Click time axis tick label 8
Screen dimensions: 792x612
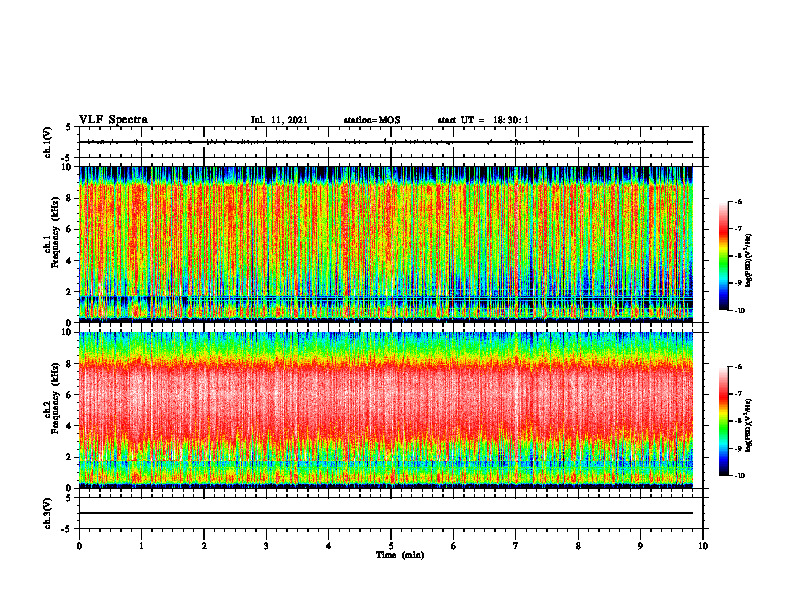point(578,546)
